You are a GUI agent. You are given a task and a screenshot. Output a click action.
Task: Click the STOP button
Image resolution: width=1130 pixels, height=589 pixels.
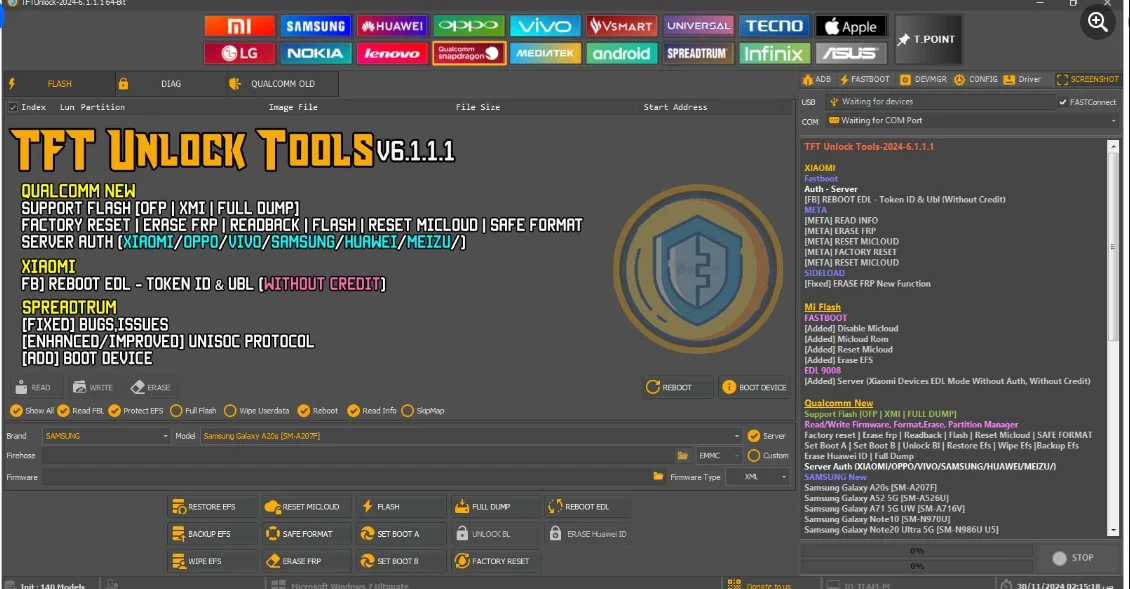click(1074, 558)
